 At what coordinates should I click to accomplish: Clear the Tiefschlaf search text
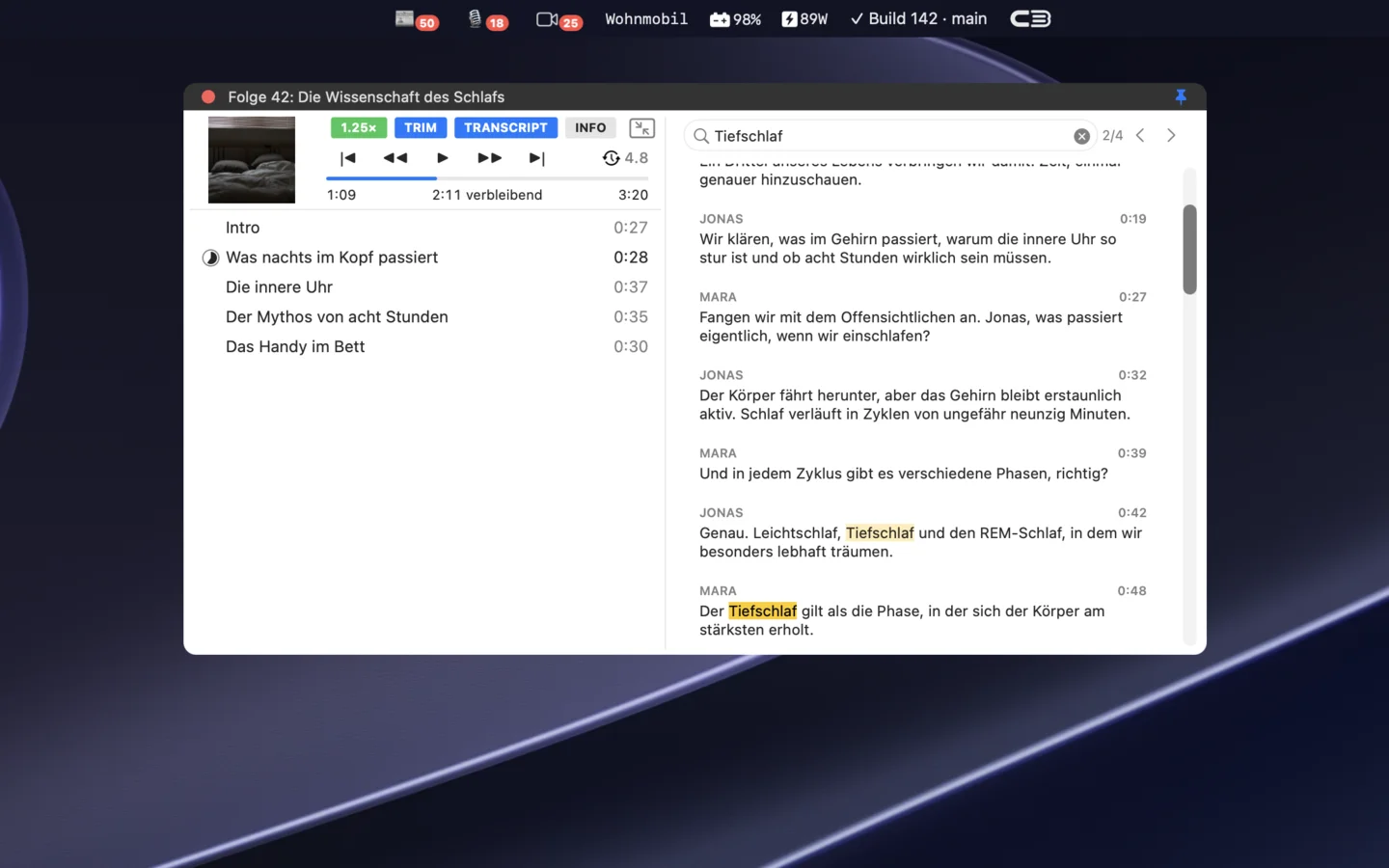pos(1082,136)
